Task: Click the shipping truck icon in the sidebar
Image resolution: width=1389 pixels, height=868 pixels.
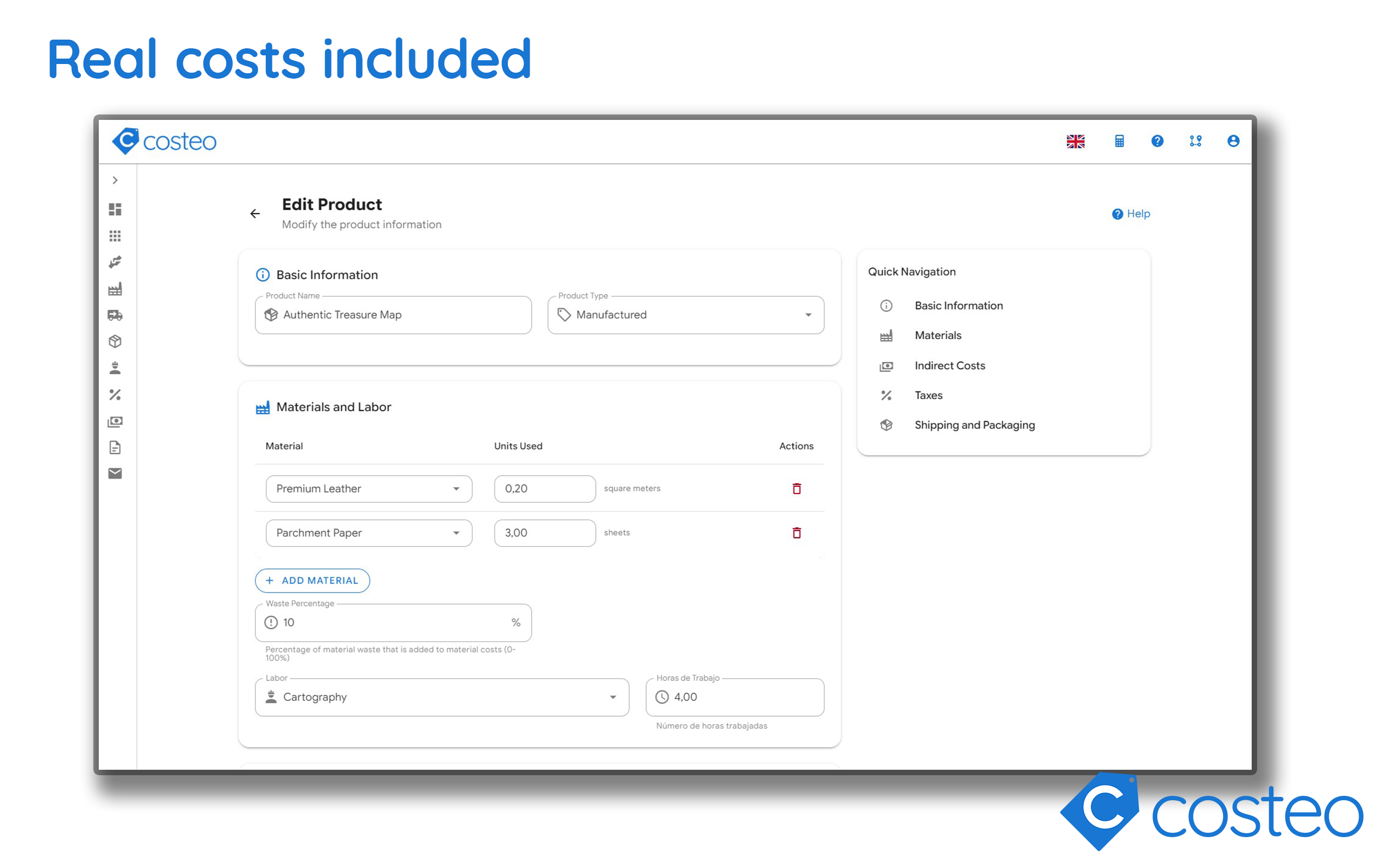Action: [115, 315]
